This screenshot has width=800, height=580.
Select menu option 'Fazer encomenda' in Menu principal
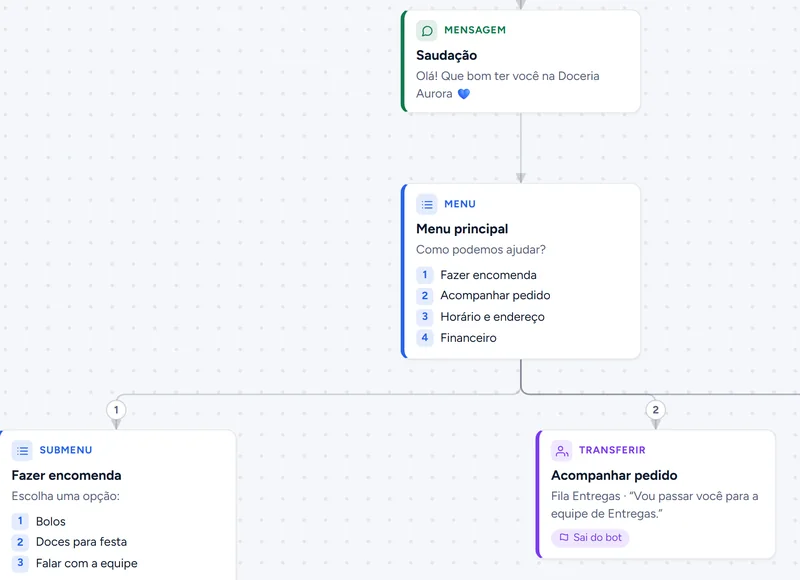coord(488,275)
